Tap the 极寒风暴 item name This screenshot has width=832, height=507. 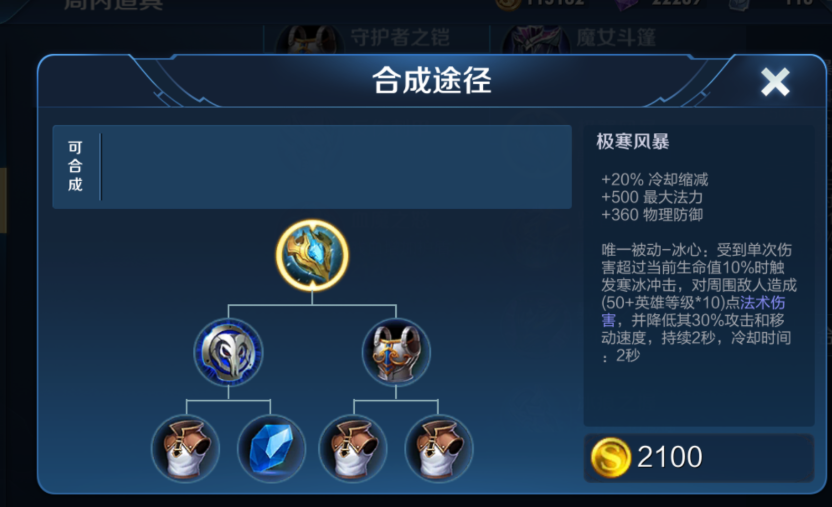click(x=632, y=142)
